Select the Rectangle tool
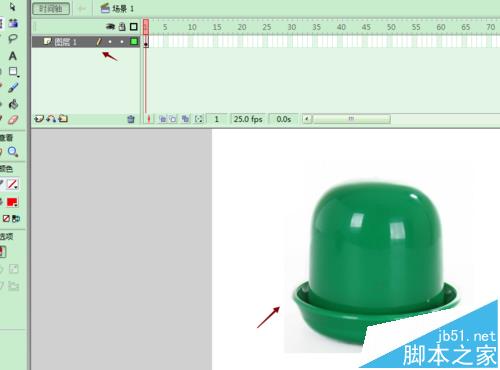Screen dimensions: 500x370 pyautogui.click(x=13, y=71)
